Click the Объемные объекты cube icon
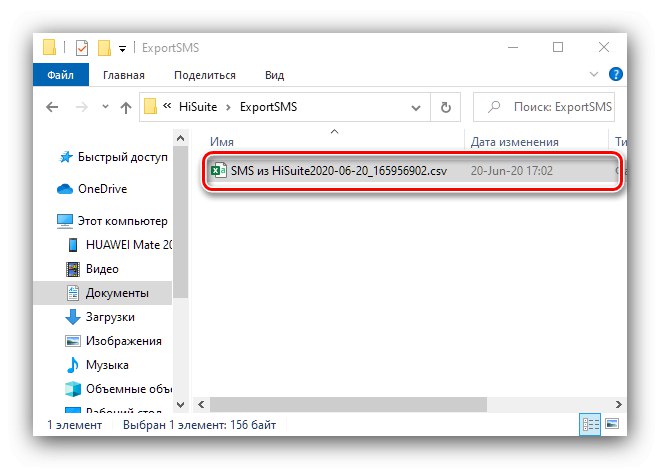The height and width of the screenshot is (469, 660). (x=73, y=389)
